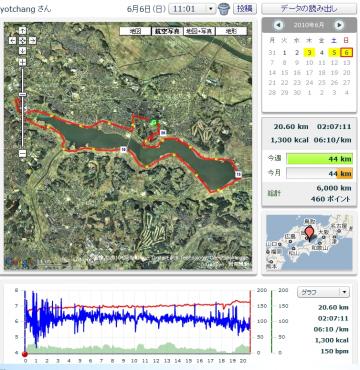Click the red dot at graph origin
This screenshot has width=360, height=370.
[24, 353]
